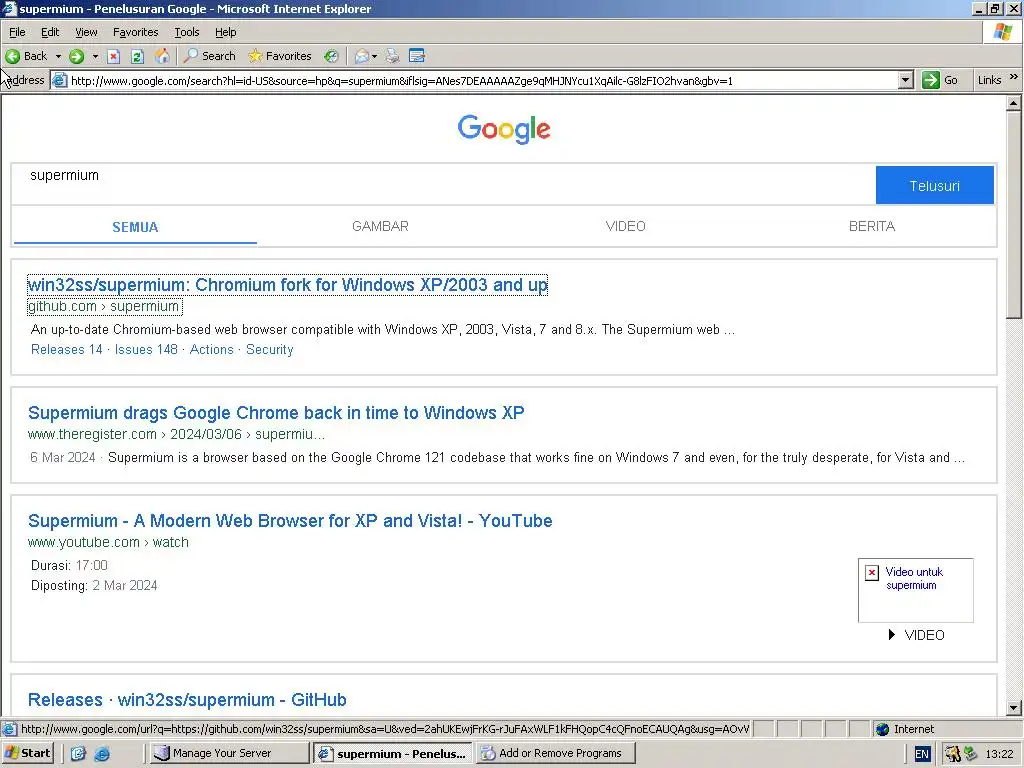Click the security keys tray icon
The image size is (1024, 768).
pos(952,754)
